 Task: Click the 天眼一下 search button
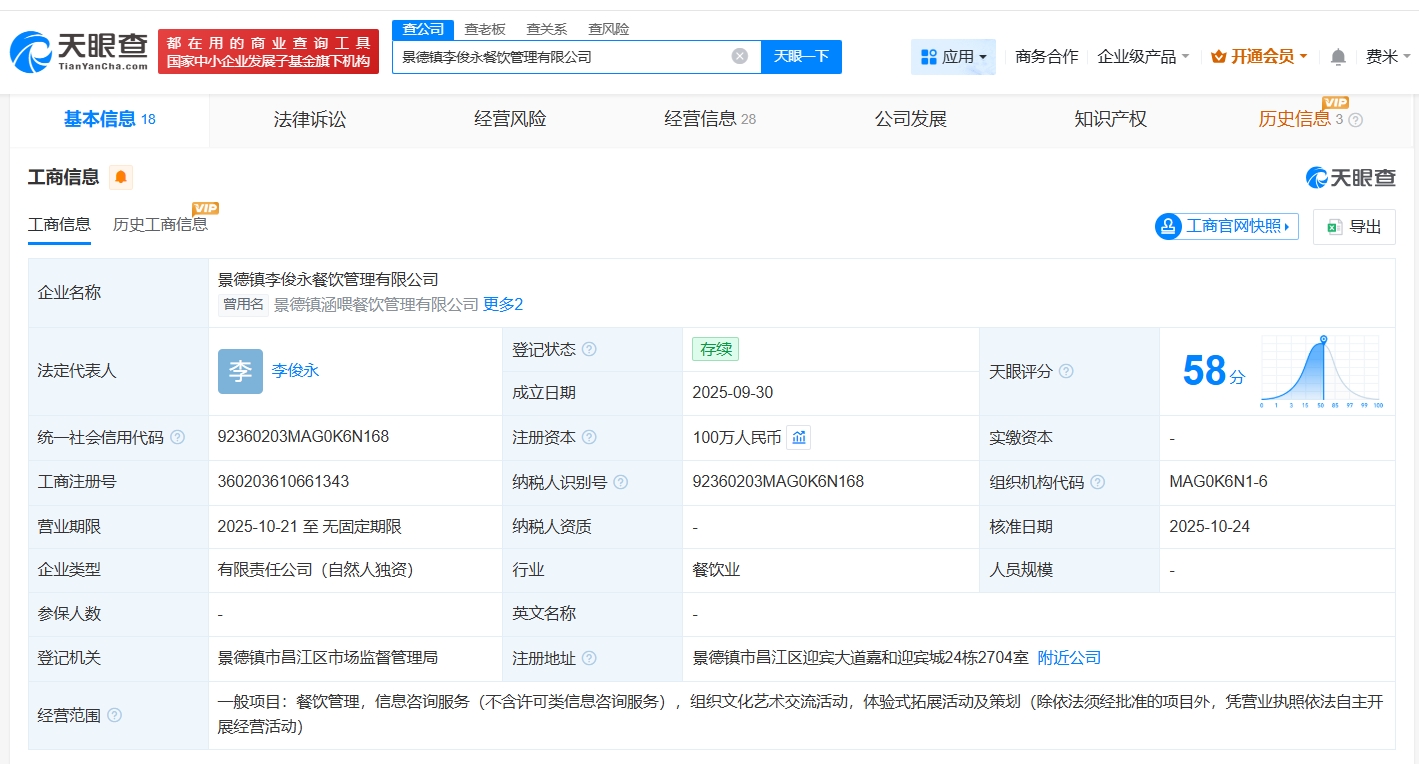coord(801,56)
